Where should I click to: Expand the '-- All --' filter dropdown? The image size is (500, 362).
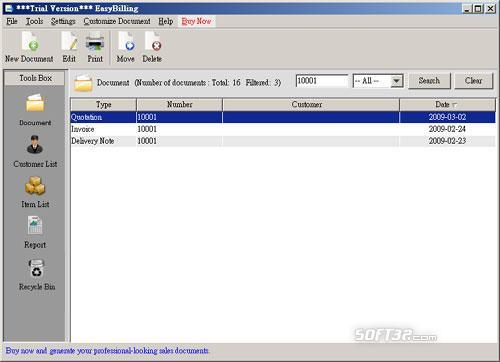[x=396, y=81]
